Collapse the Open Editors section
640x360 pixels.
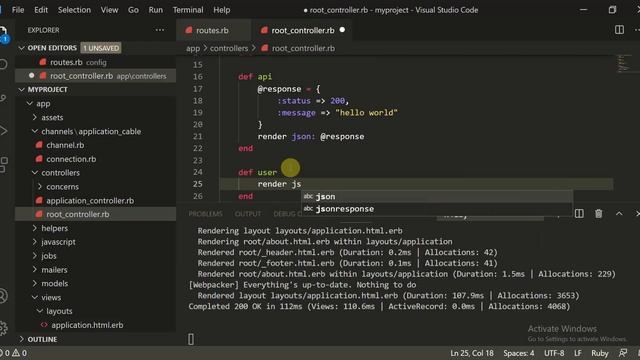[x=21, y=48]
